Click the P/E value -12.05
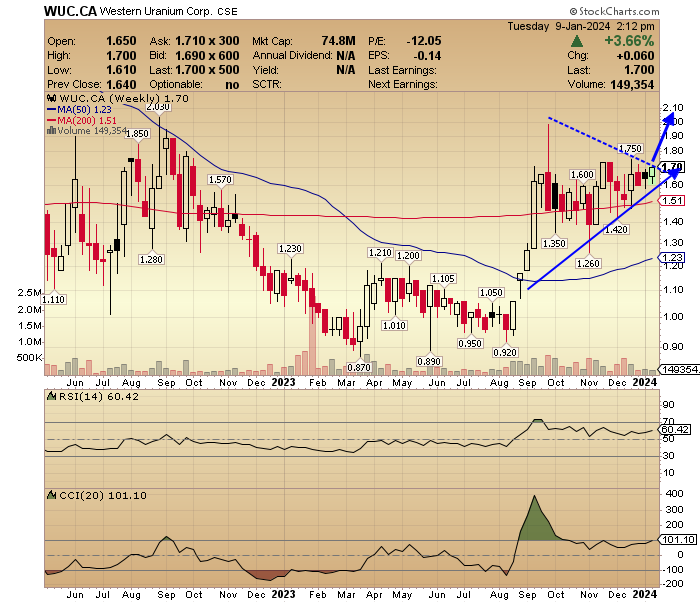The height and width of the screenshot is (603, 700). [424, 41]
